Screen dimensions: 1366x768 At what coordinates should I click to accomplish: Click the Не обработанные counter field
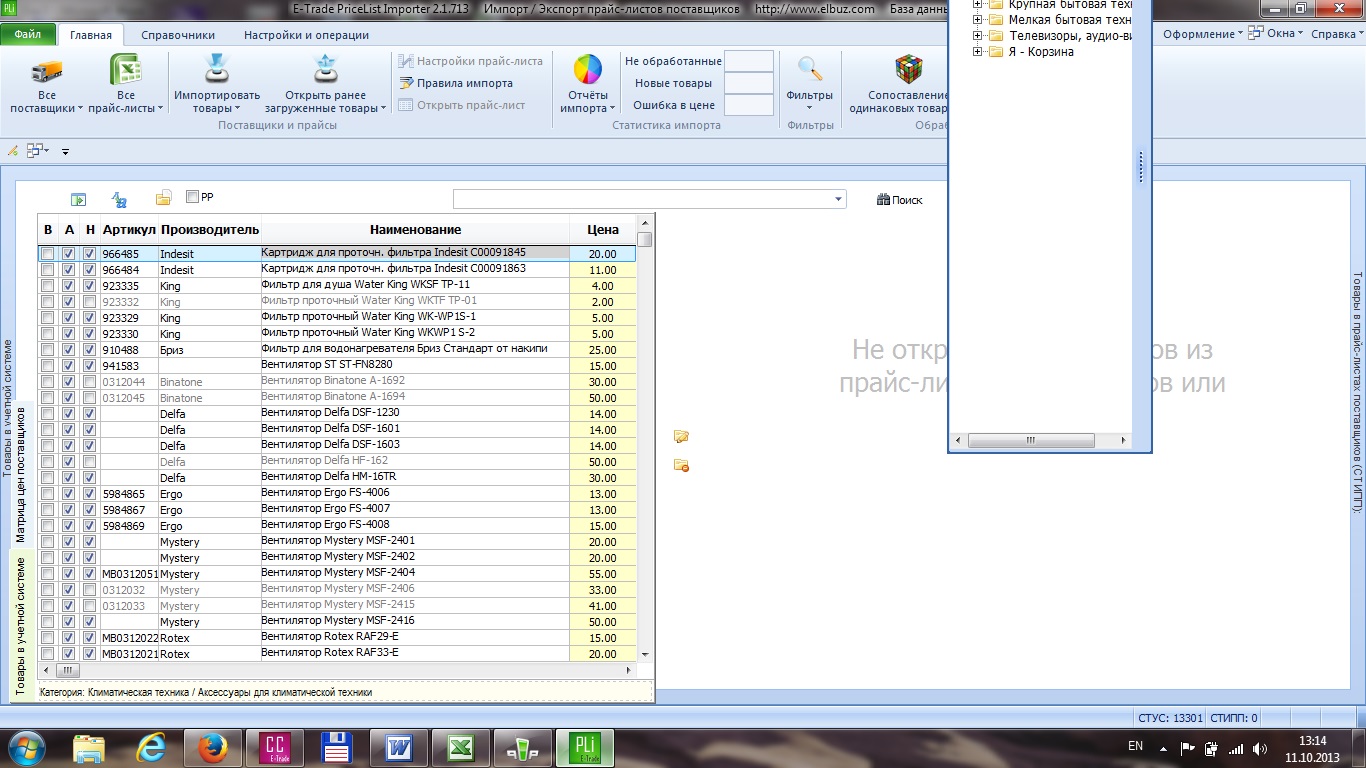click(x=749, y=61)
